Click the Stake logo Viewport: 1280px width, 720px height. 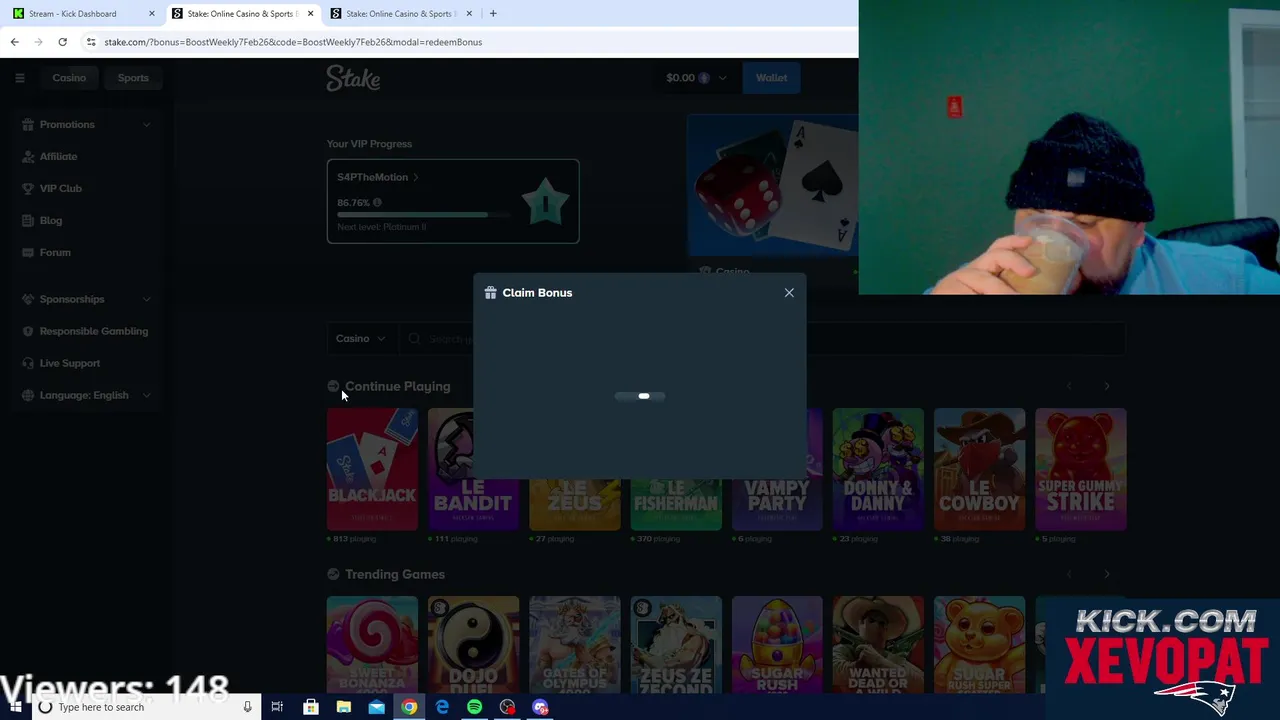coord(353,78)
